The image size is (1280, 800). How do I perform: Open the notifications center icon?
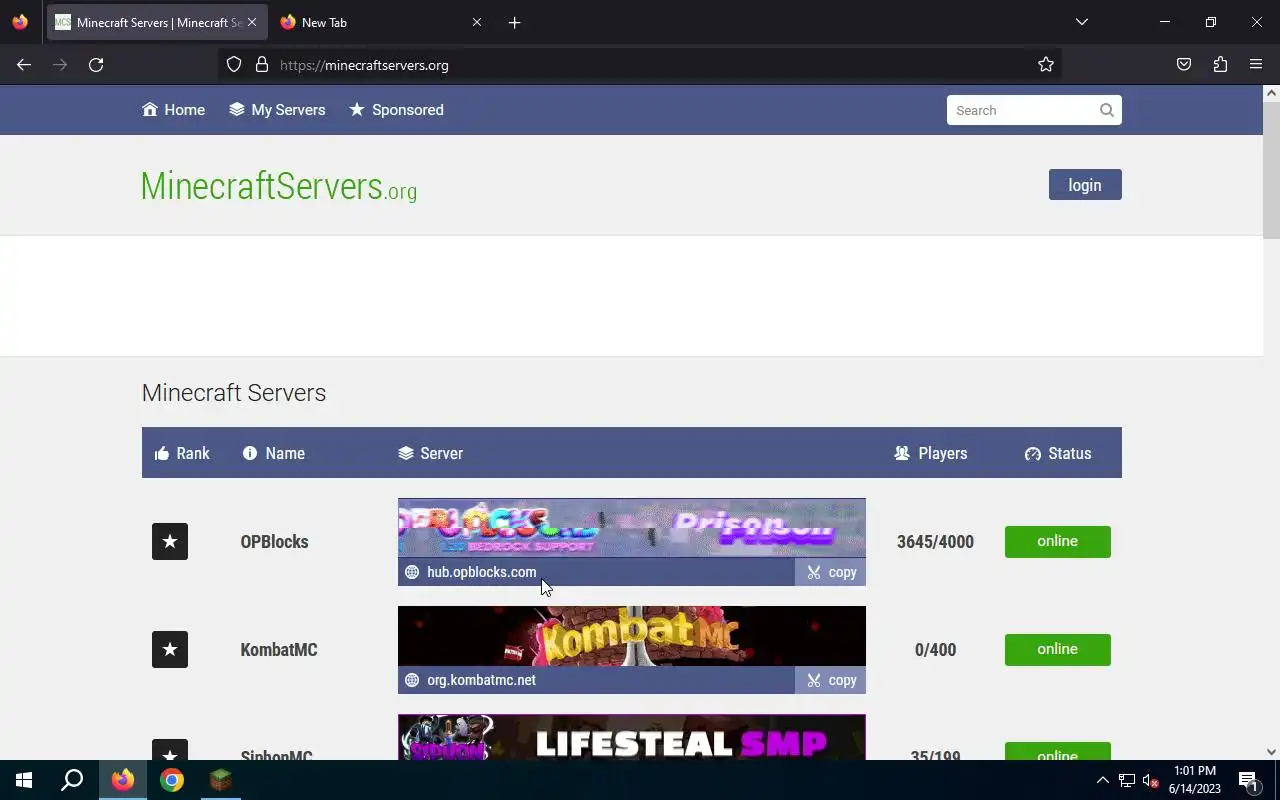click(x=1248, y=780)
